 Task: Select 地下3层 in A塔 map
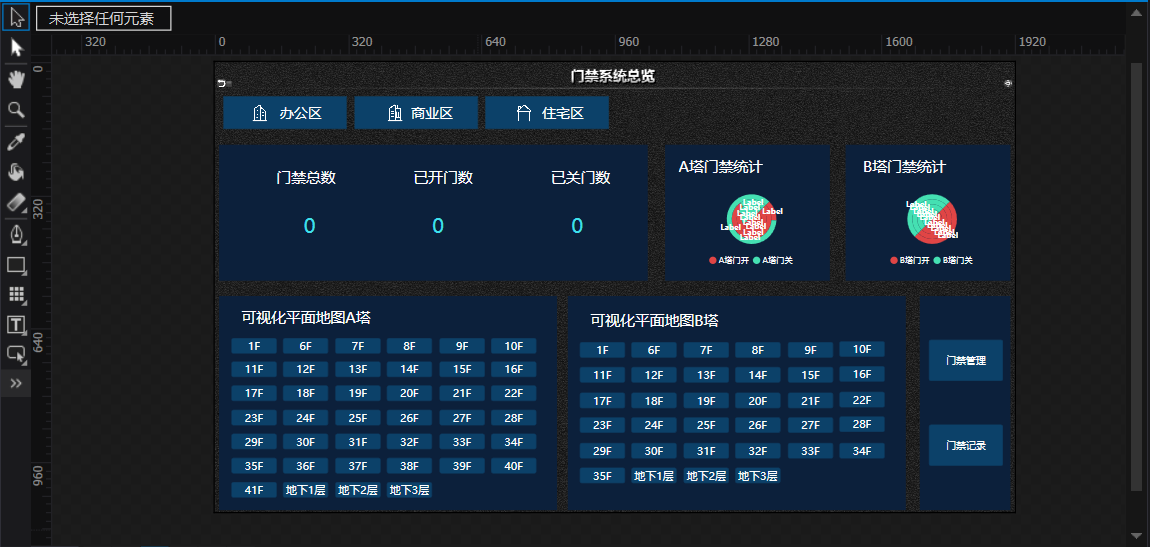click(x=409, y=491)
